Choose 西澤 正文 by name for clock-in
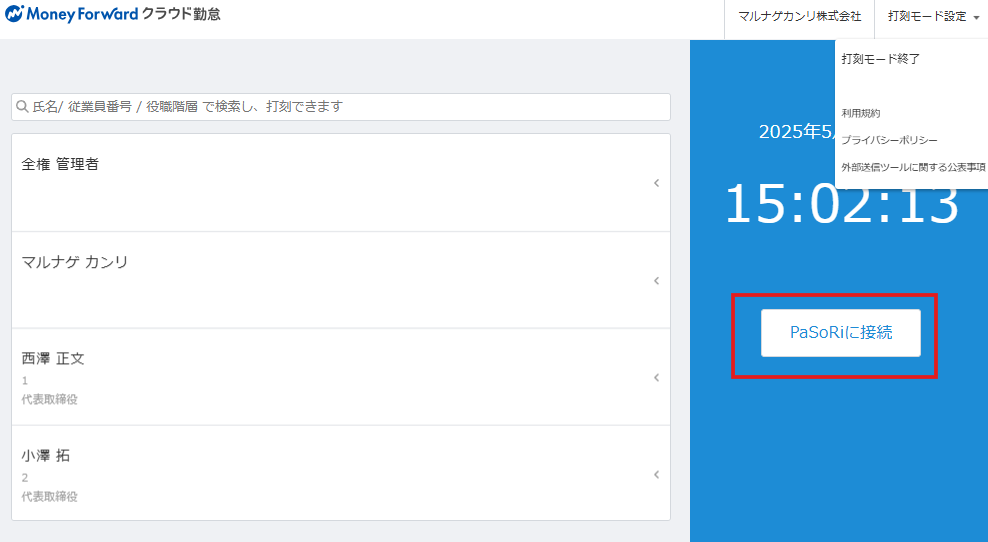Screen dimensions: 988x542 click(x=53, y=358)
